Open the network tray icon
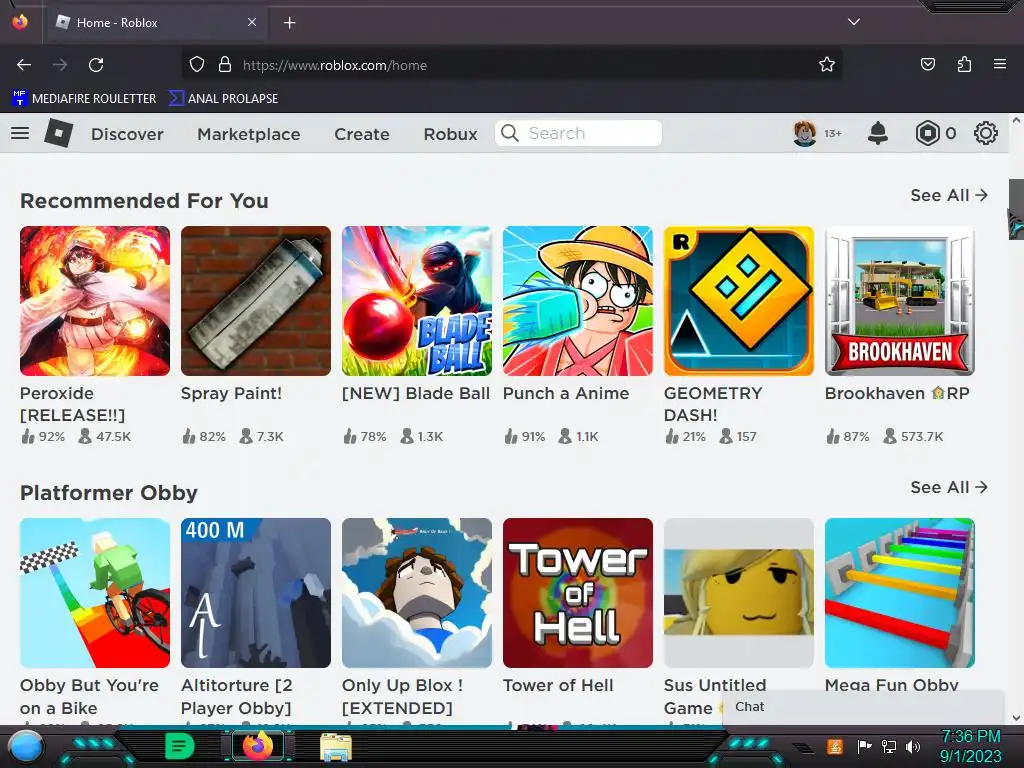This screenshot has height=768, width=1024. tap(889, 746)
